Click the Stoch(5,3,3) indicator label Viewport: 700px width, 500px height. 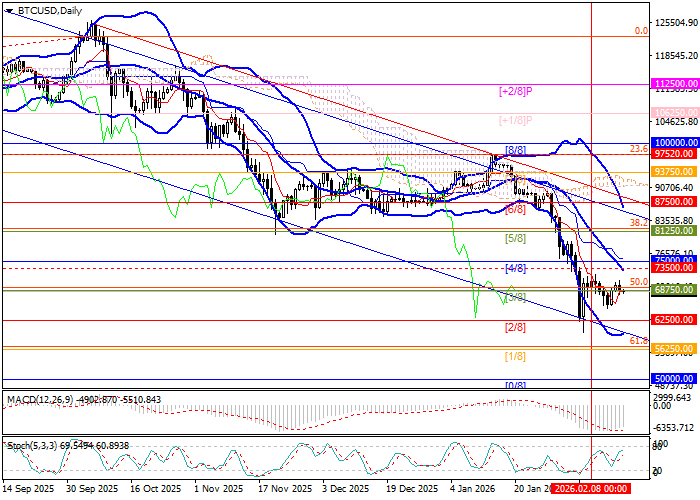(x=30, y=443)
